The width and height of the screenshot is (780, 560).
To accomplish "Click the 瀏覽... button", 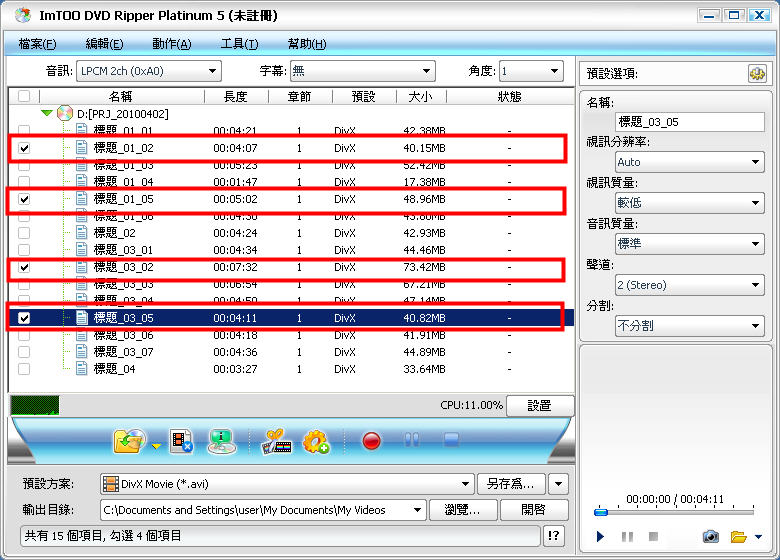I will coord(462,510).
